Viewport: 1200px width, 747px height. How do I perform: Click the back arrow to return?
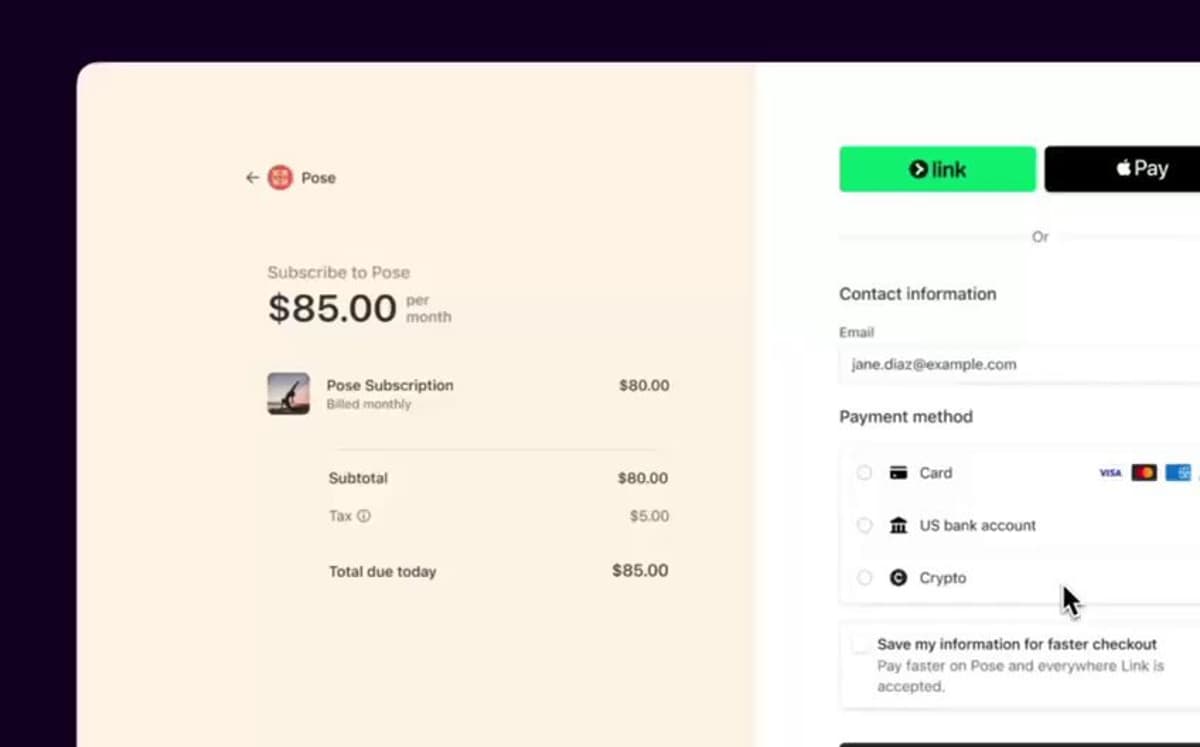point(253,177)
